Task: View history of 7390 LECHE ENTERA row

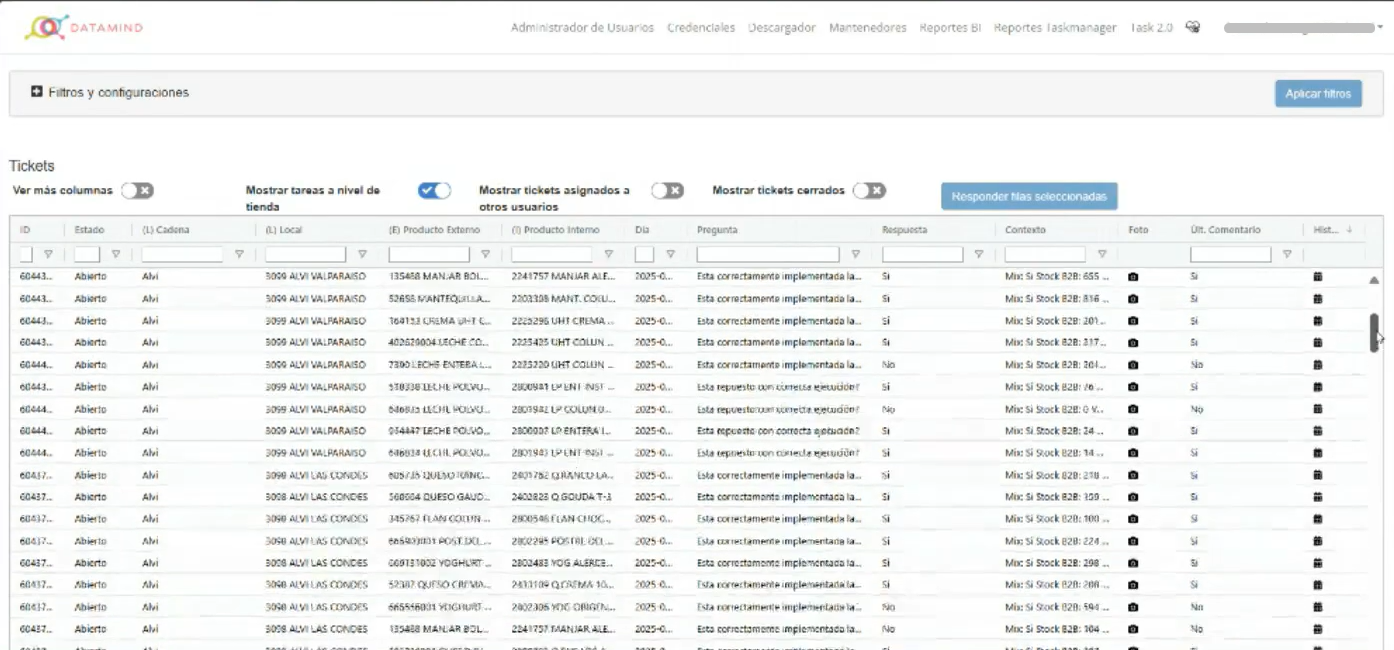Action: [x=1318, y=364]
